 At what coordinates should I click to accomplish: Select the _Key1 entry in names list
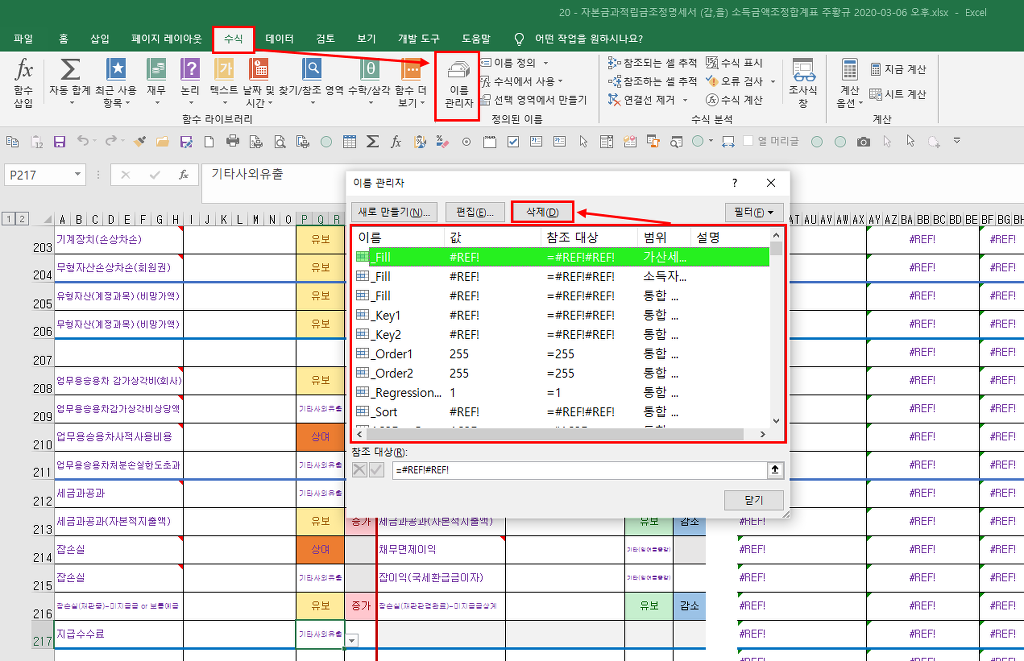(385, 315)
